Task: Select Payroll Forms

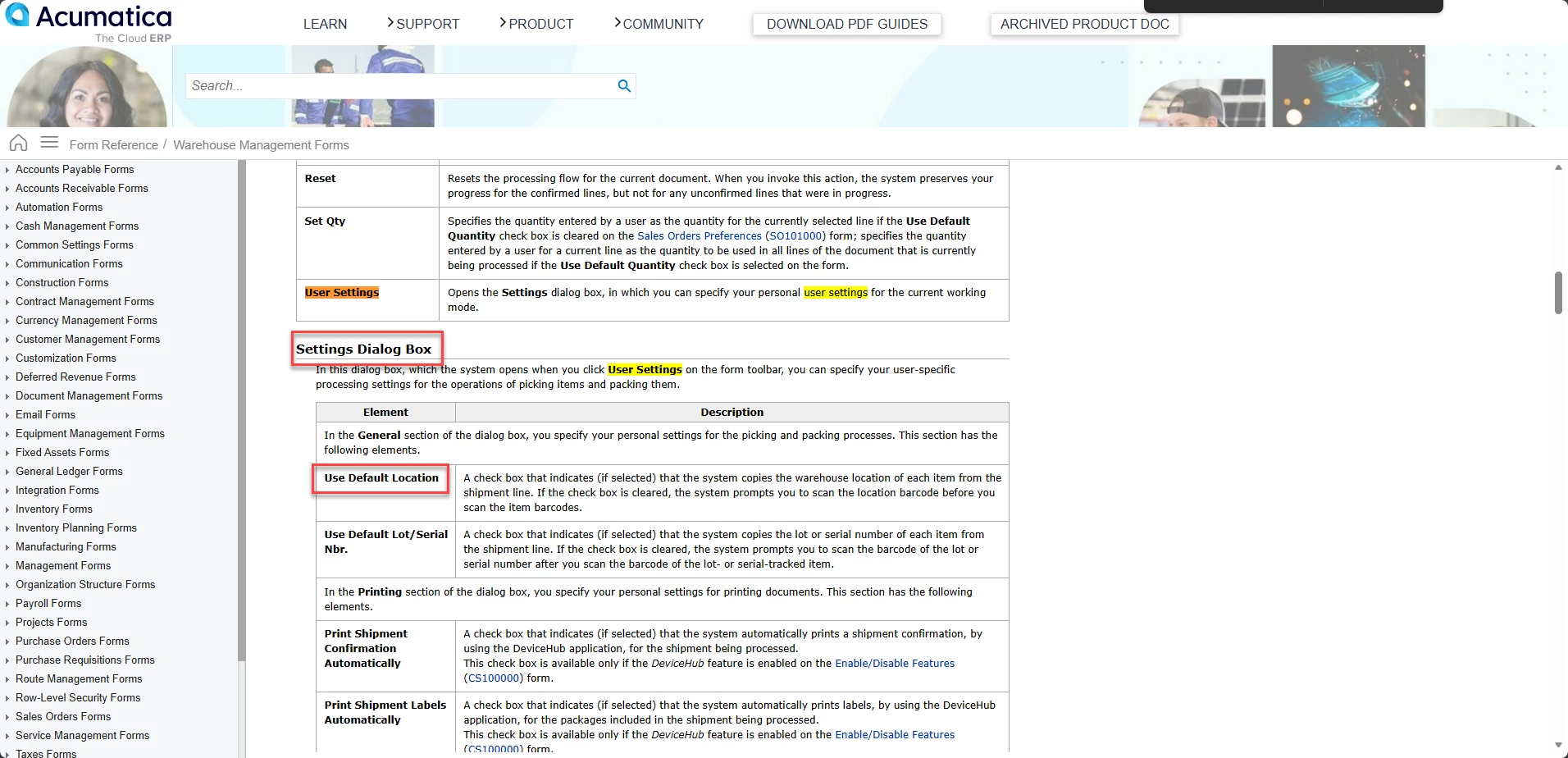Action: (48, 603)
